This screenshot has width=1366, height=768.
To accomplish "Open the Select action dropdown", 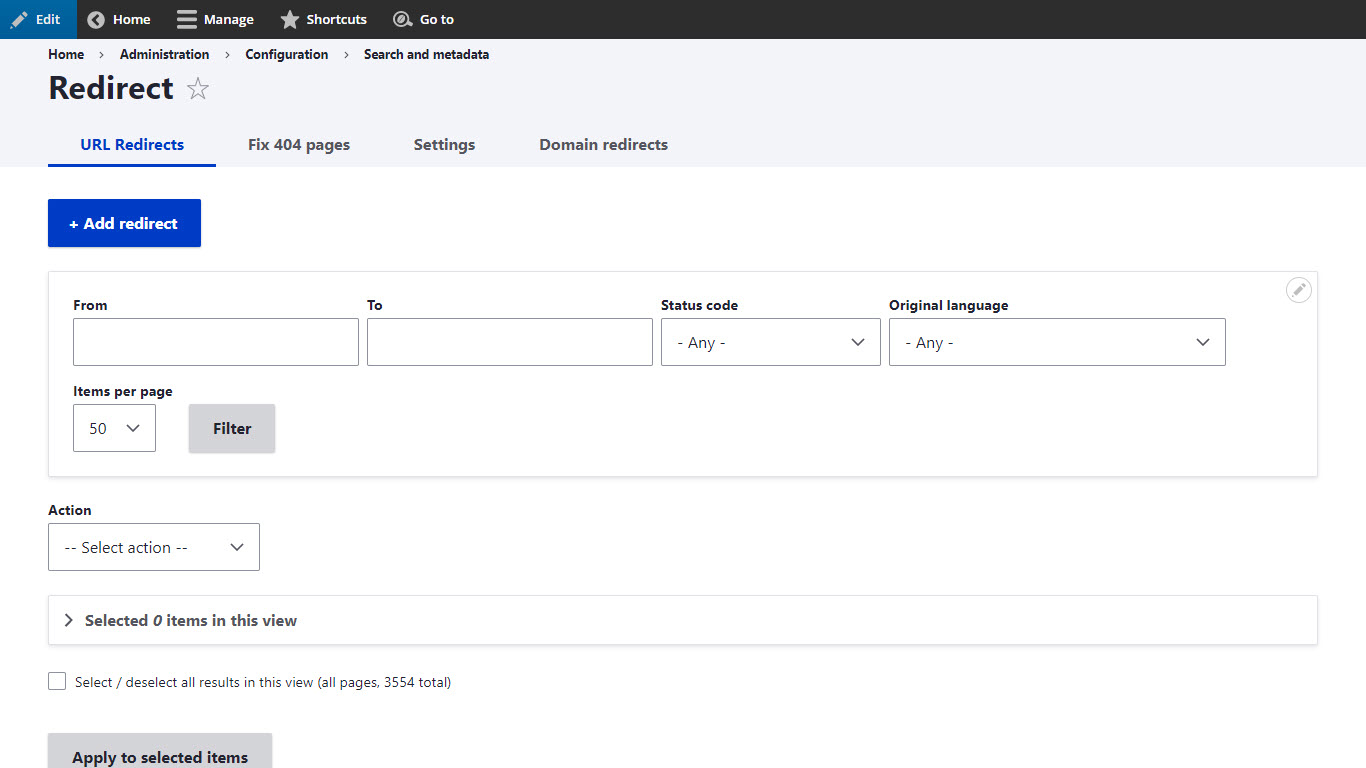I will click(x=154, y=547).
